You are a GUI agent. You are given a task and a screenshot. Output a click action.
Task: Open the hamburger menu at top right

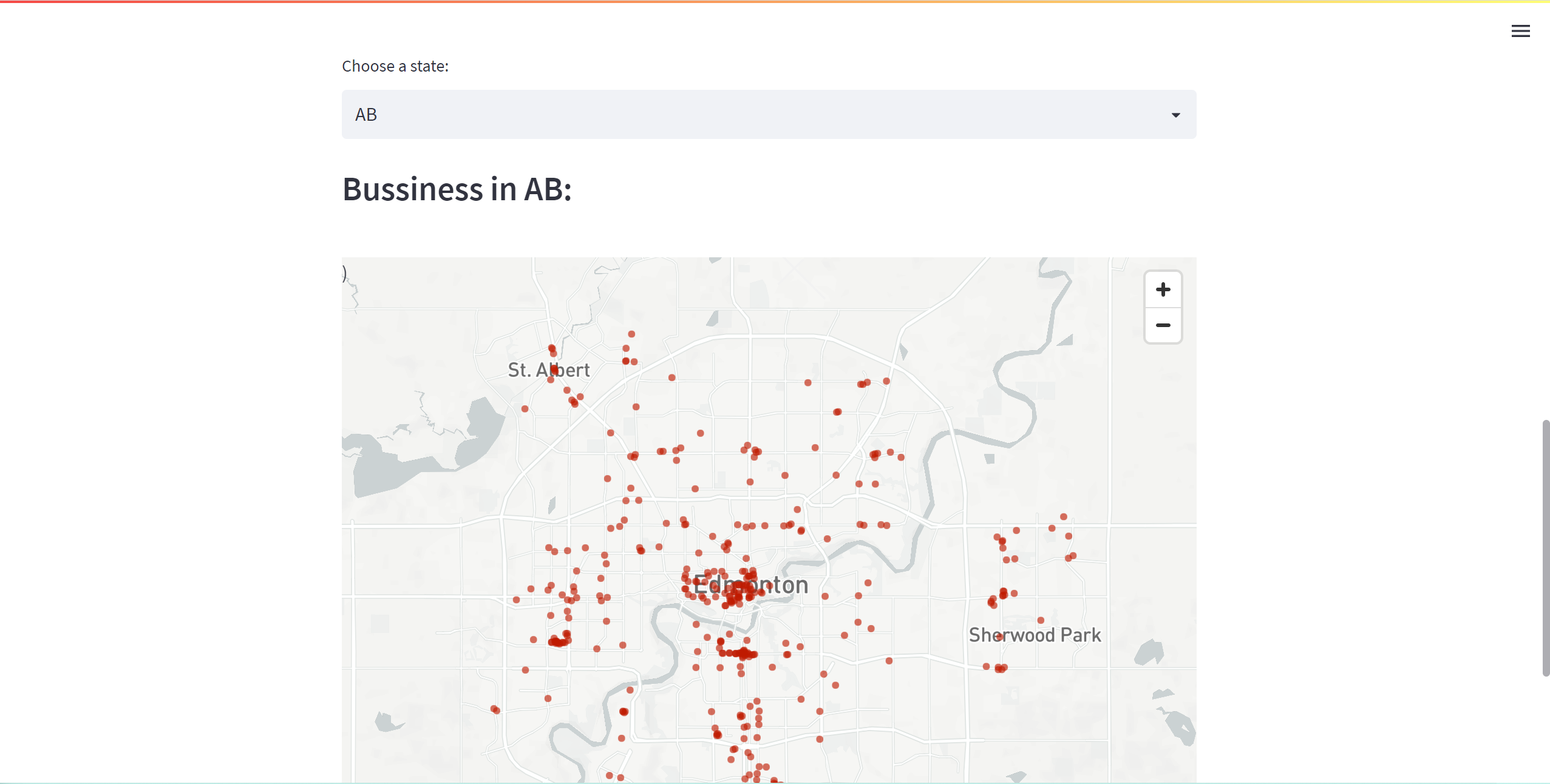coord(1520,31)
